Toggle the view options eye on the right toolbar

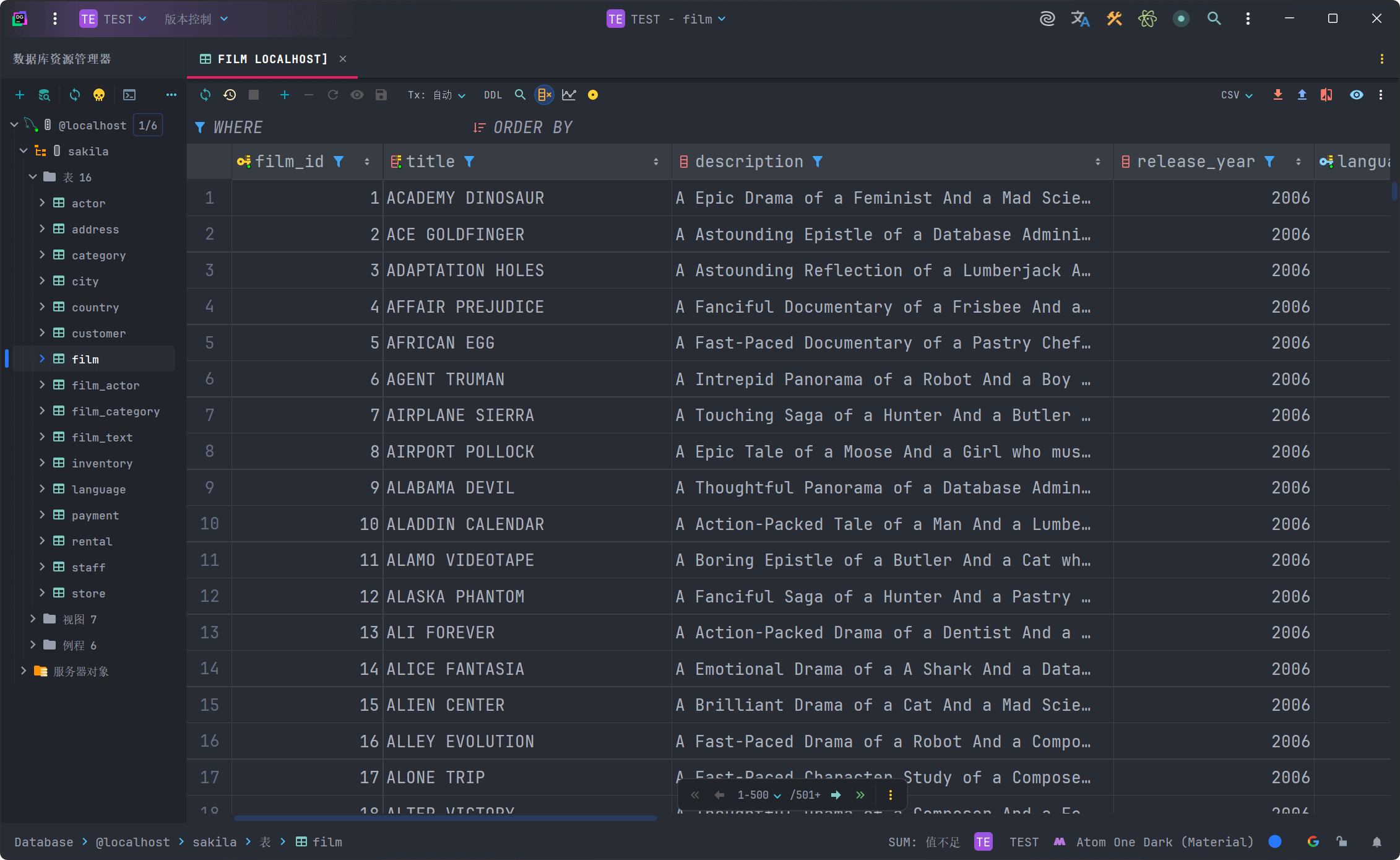(x=1357, y=95)
